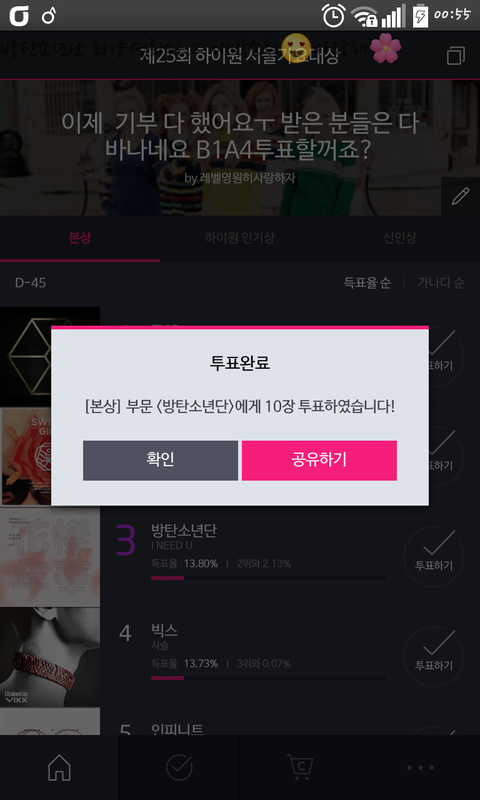The width and height of the screenshot is (480, 800).
Task: Vote for 빅스 with 투표하기 check
Action: point(434,657)
